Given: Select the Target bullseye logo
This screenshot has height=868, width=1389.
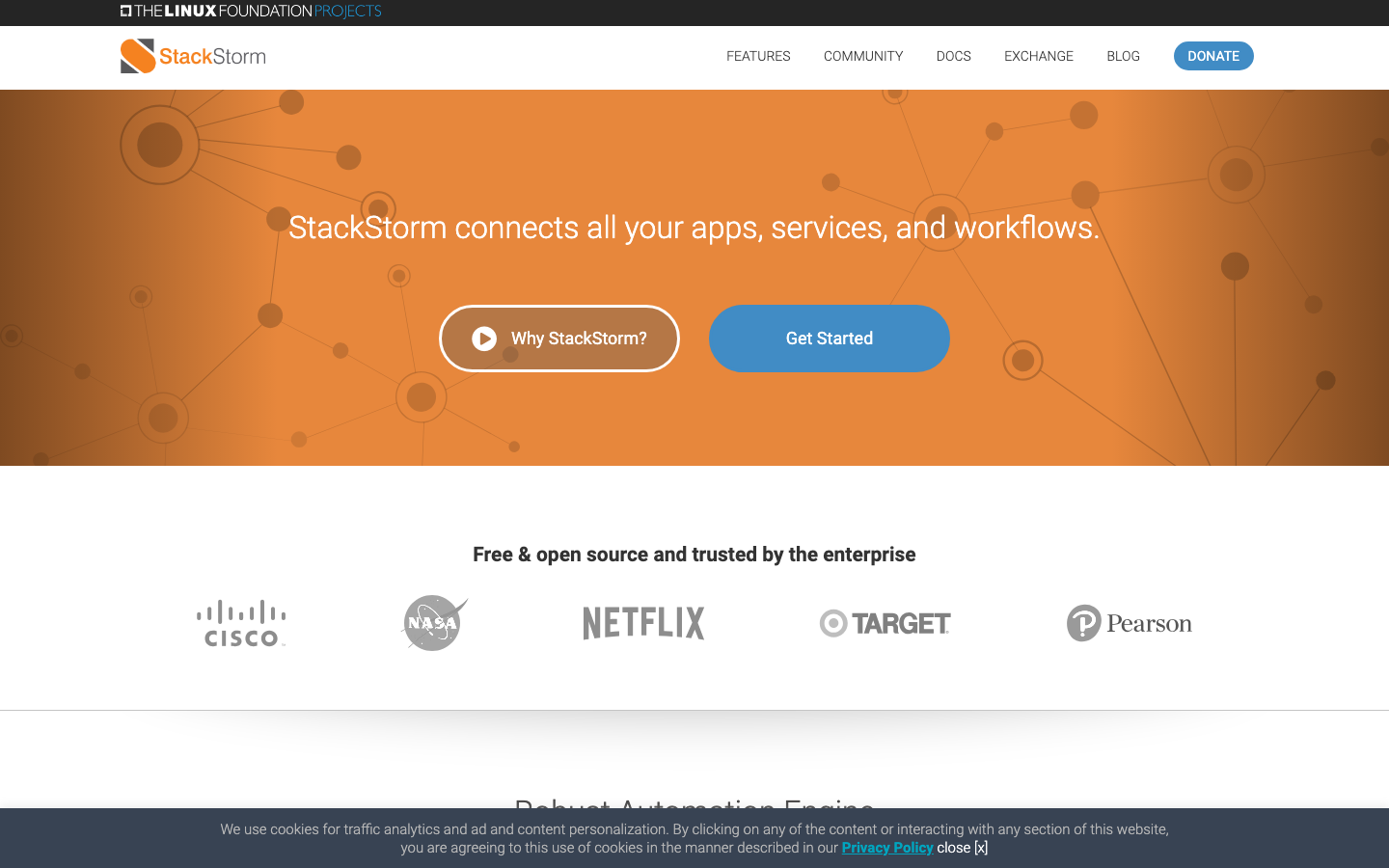Looking at the screenshot, I should click(831, 623).
